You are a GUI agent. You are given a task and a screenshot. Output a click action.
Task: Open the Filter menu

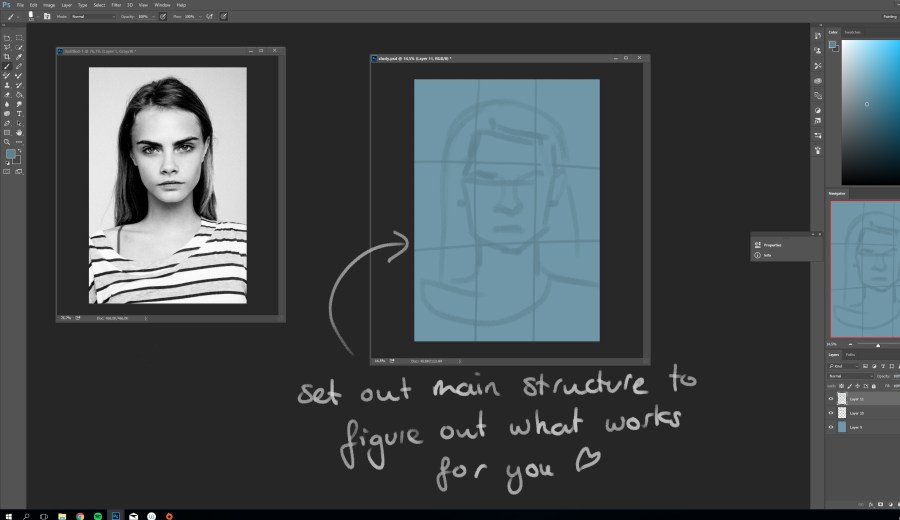[x=115, y=5]
